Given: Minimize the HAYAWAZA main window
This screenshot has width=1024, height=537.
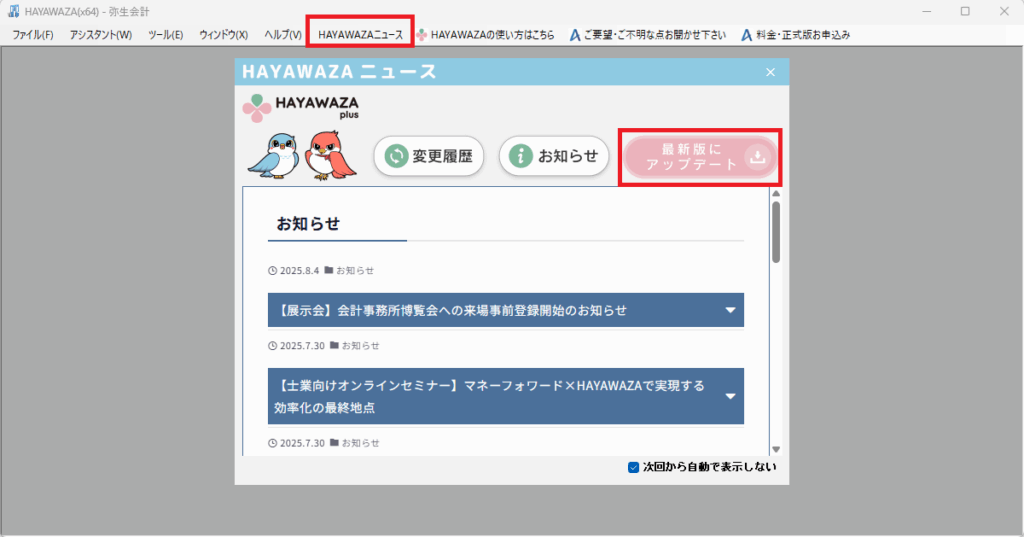Looking at the screenshot, I should click(x=927, y=12).
